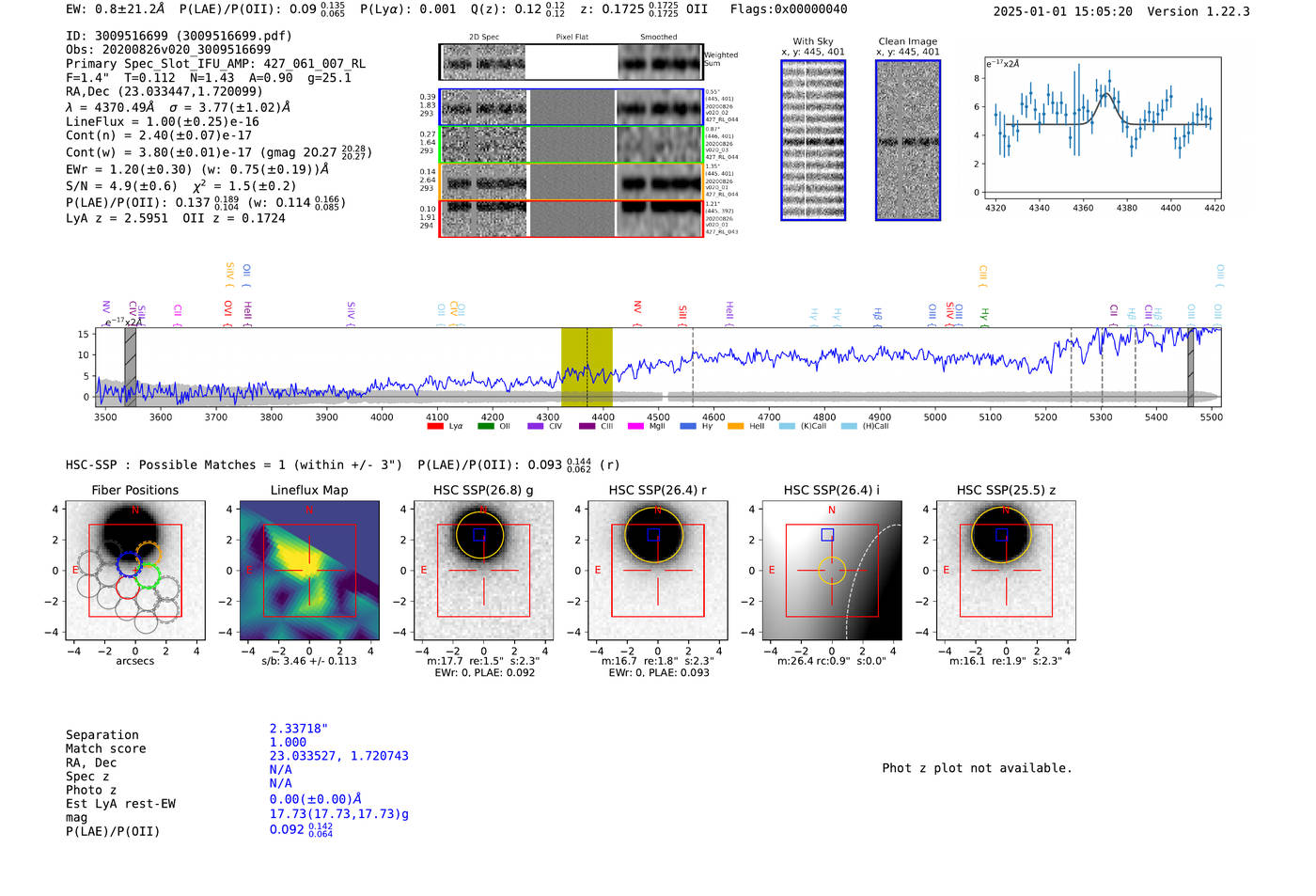
Task: Click the blue Hγ legend swatch
Action: click(688, 427)
